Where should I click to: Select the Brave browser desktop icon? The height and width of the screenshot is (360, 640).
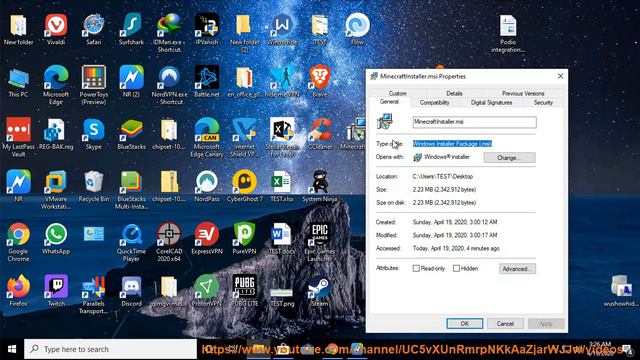tap(320, 82)
